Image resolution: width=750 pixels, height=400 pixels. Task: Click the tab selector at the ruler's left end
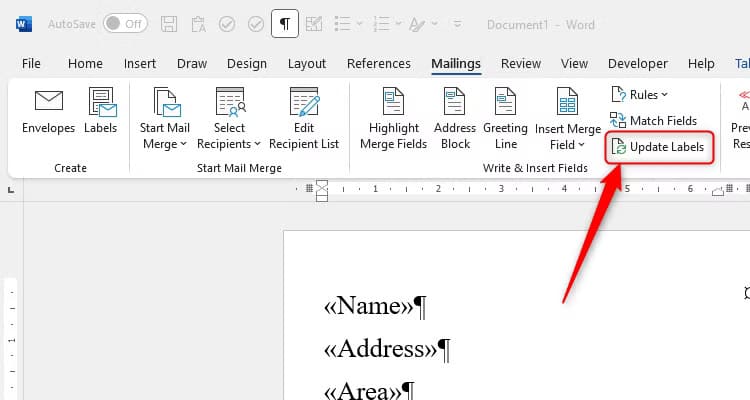pos(11,190)
